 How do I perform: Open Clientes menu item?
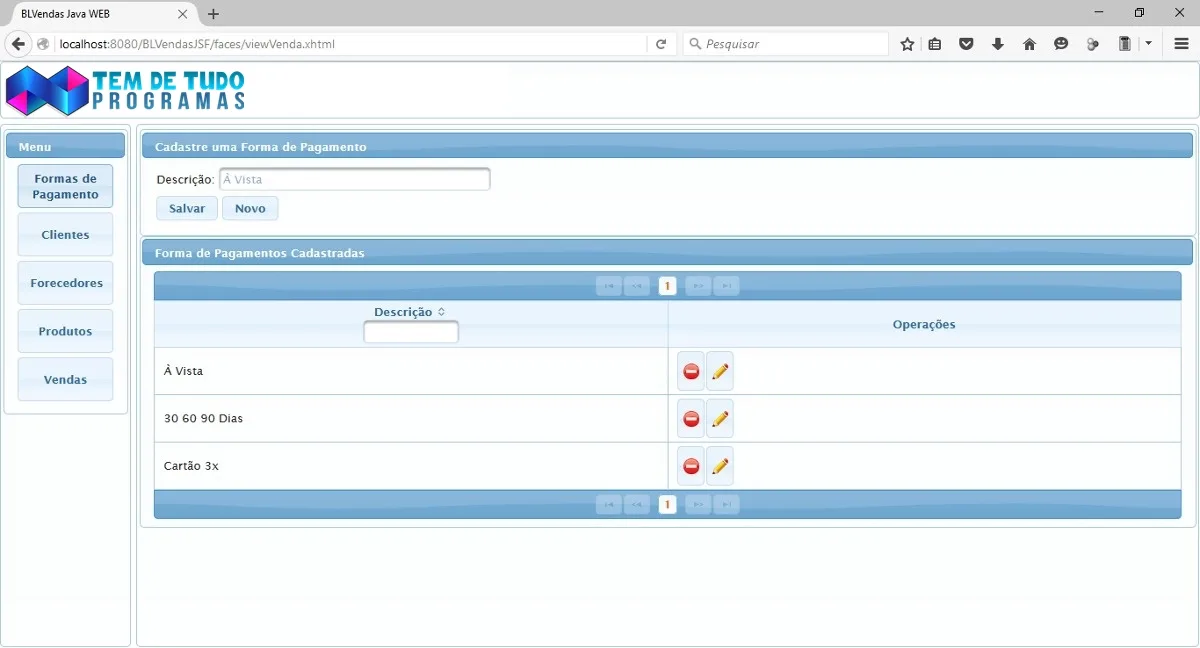[65, 235]
